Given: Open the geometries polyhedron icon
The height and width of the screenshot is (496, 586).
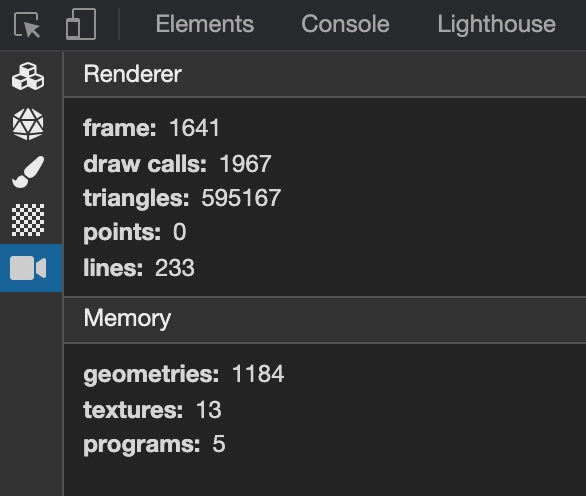Looking at the screenshot, I should (x=28, y=124).
